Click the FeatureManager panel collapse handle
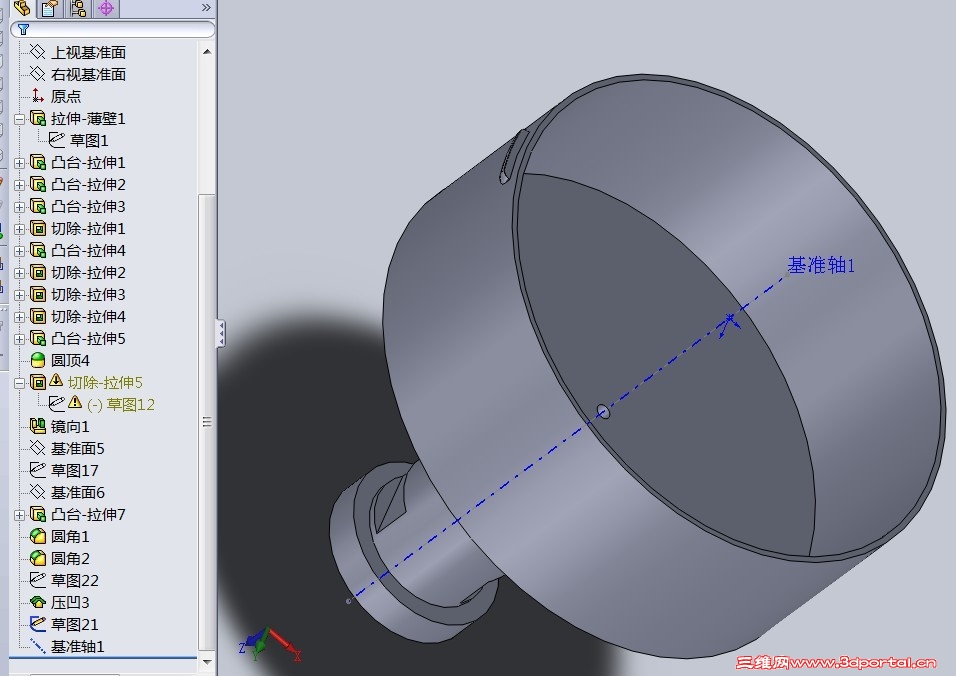The image size is (956, 676). pyautogui.click(x=221, y=333)
